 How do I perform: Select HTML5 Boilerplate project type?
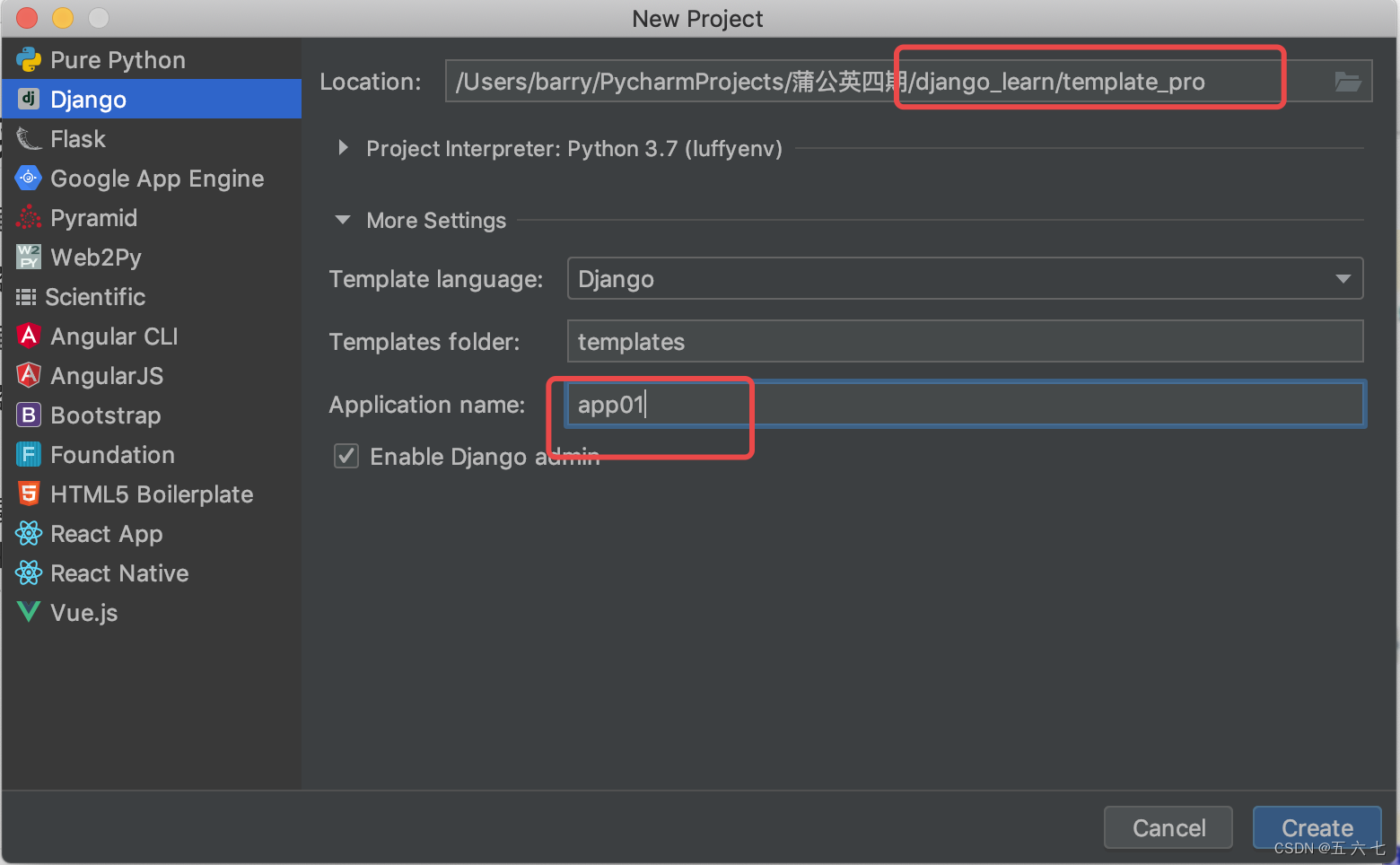pyautogui.click(x=151, y=494)
